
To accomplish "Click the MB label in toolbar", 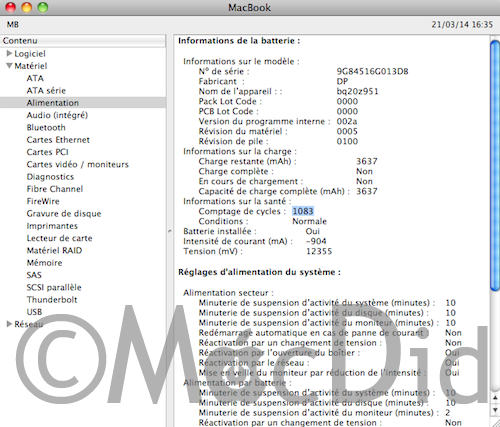I will 13,25.
